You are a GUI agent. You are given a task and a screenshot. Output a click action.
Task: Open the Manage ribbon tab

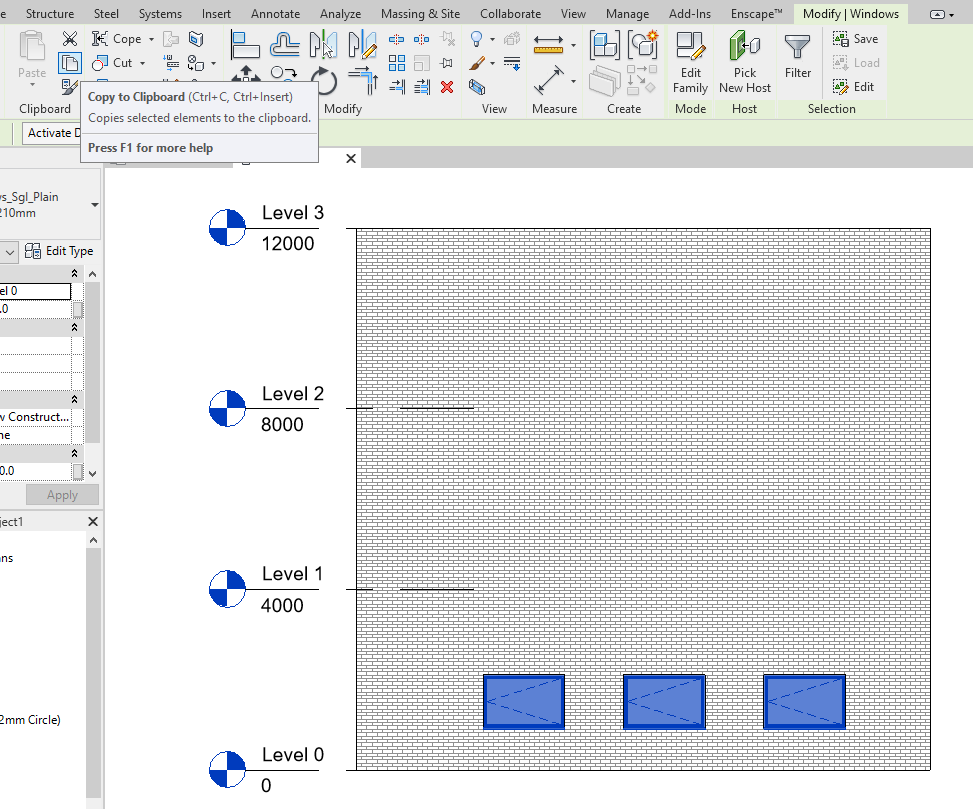click(627, 14)
